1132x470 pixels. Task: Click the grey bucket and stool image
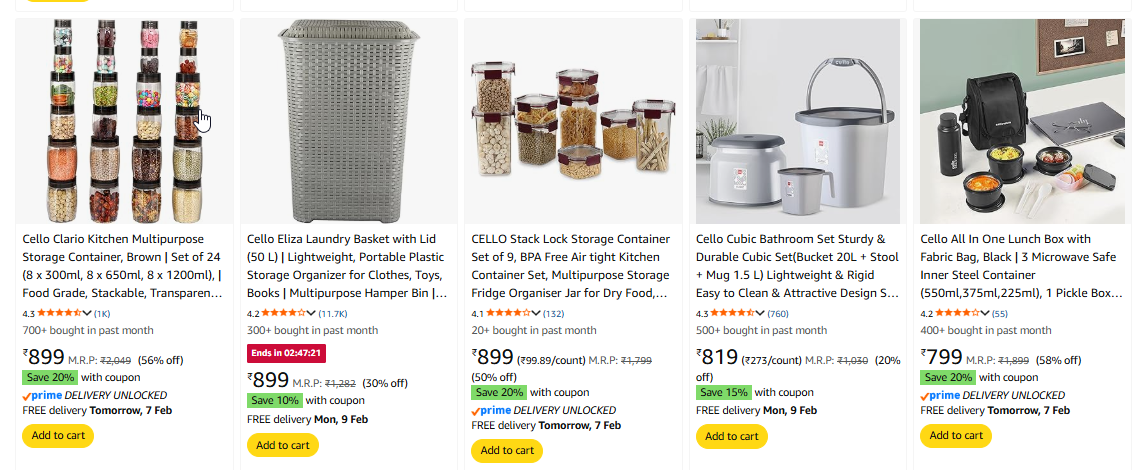click(798, 121)
